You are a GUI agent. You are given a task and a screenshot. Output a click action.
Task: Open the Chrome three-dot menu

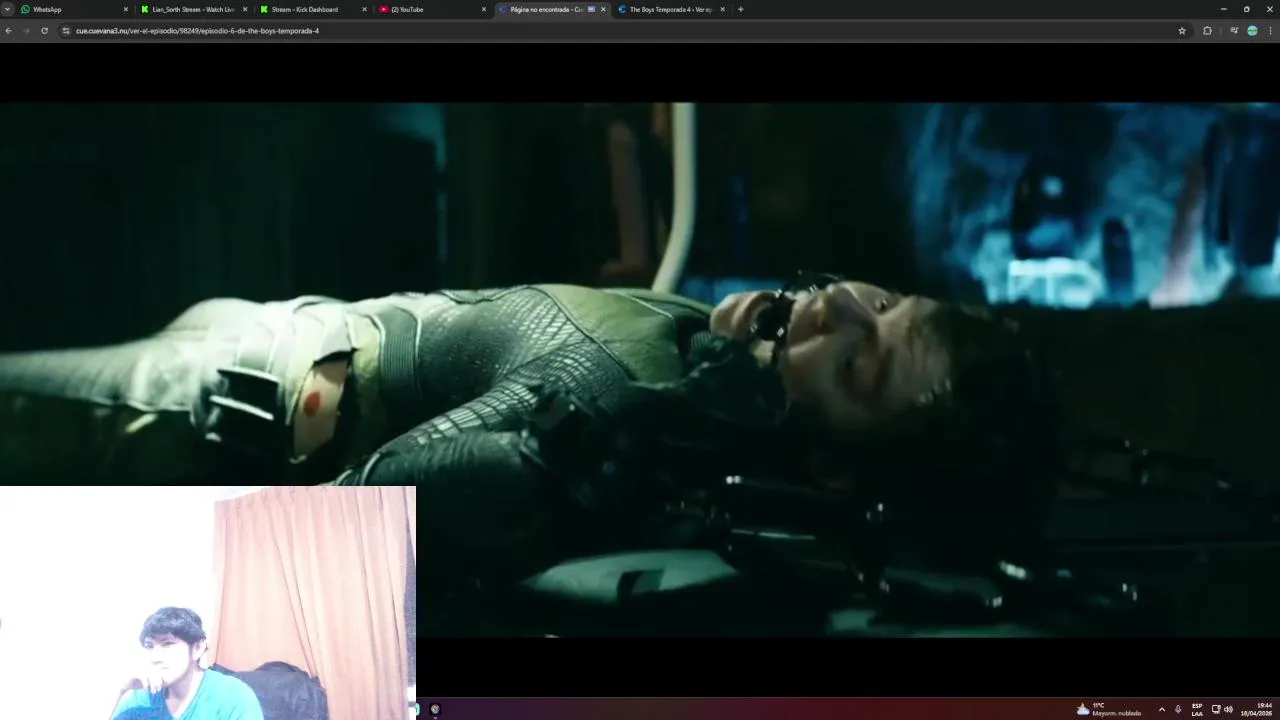tap(1270, 31)
